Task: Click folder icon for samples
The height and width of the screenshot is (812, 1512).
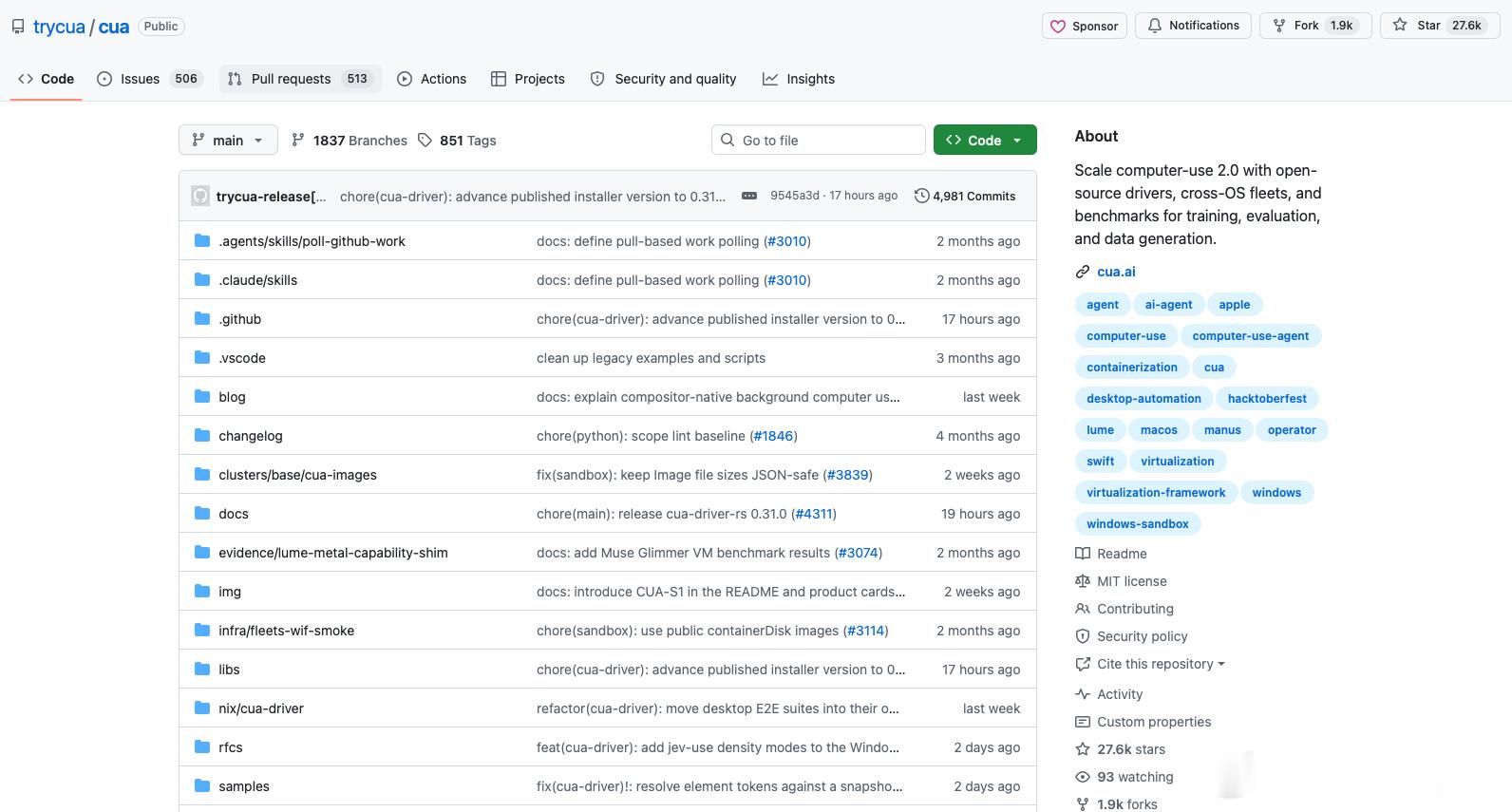Action: pos(202,786)
